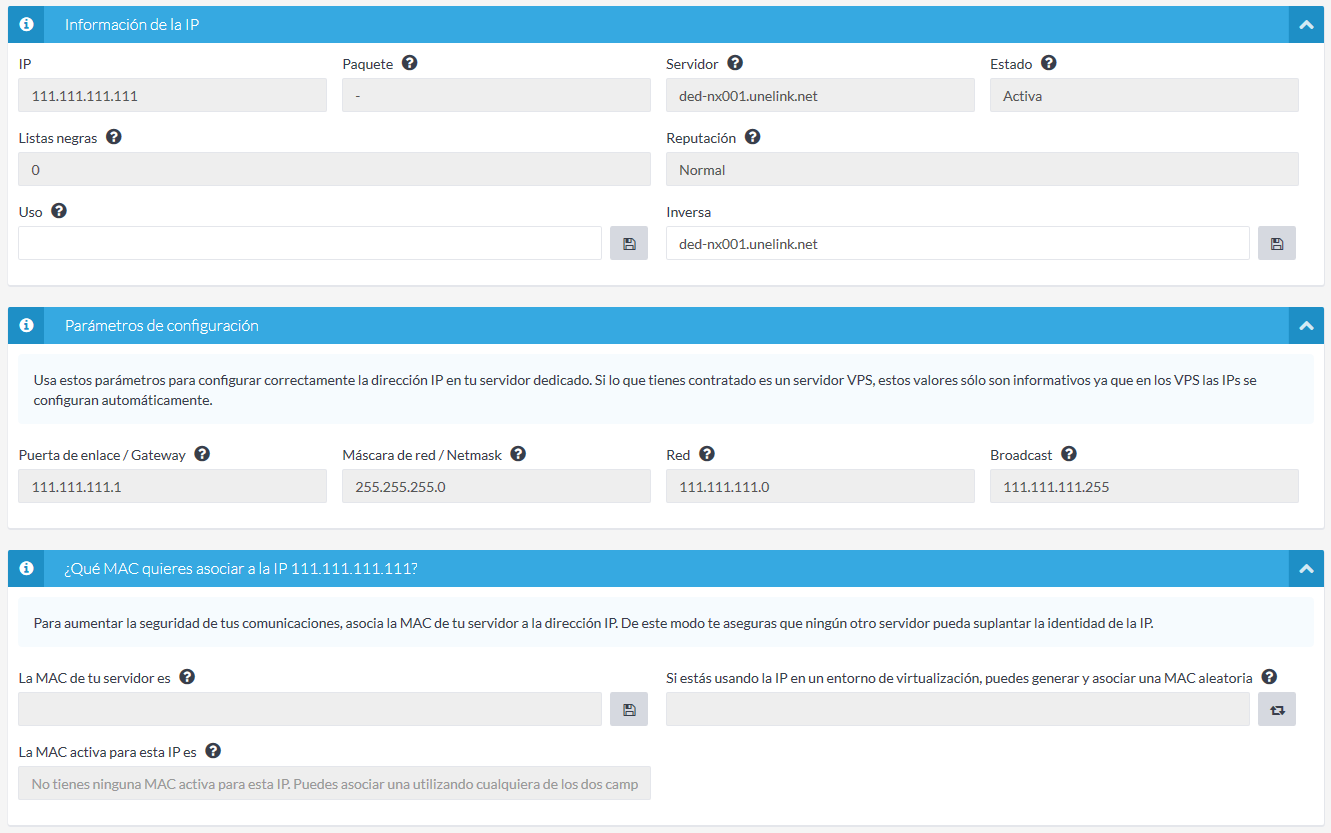The width and height of the screenshot is (1331, 833).
Task: Click the info icon in Parámetros de configuración header
Action: pyautogui.click(x=26, y=326)
